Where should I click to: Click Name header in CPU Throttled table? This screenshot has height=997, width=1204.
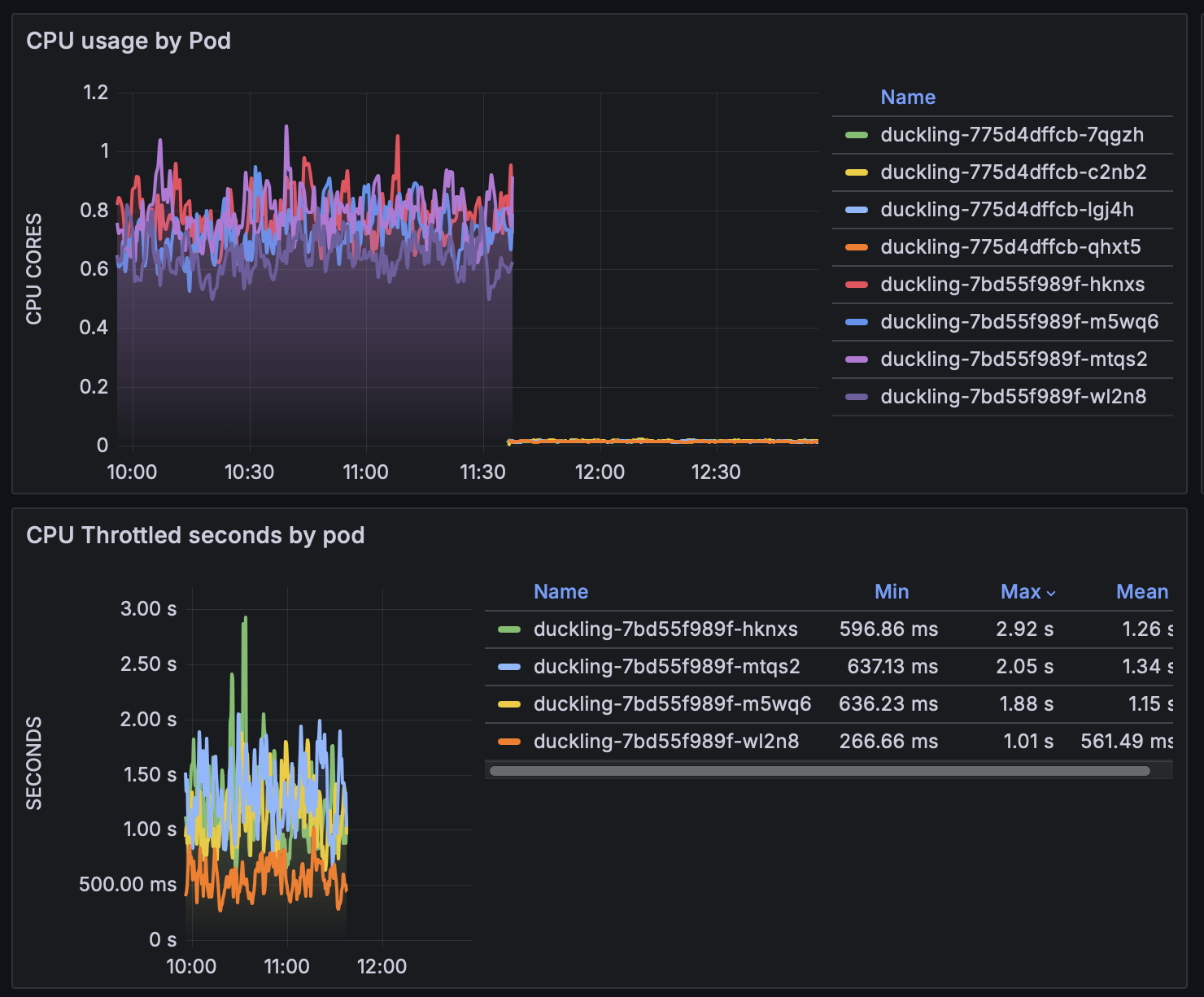[561, 592]
